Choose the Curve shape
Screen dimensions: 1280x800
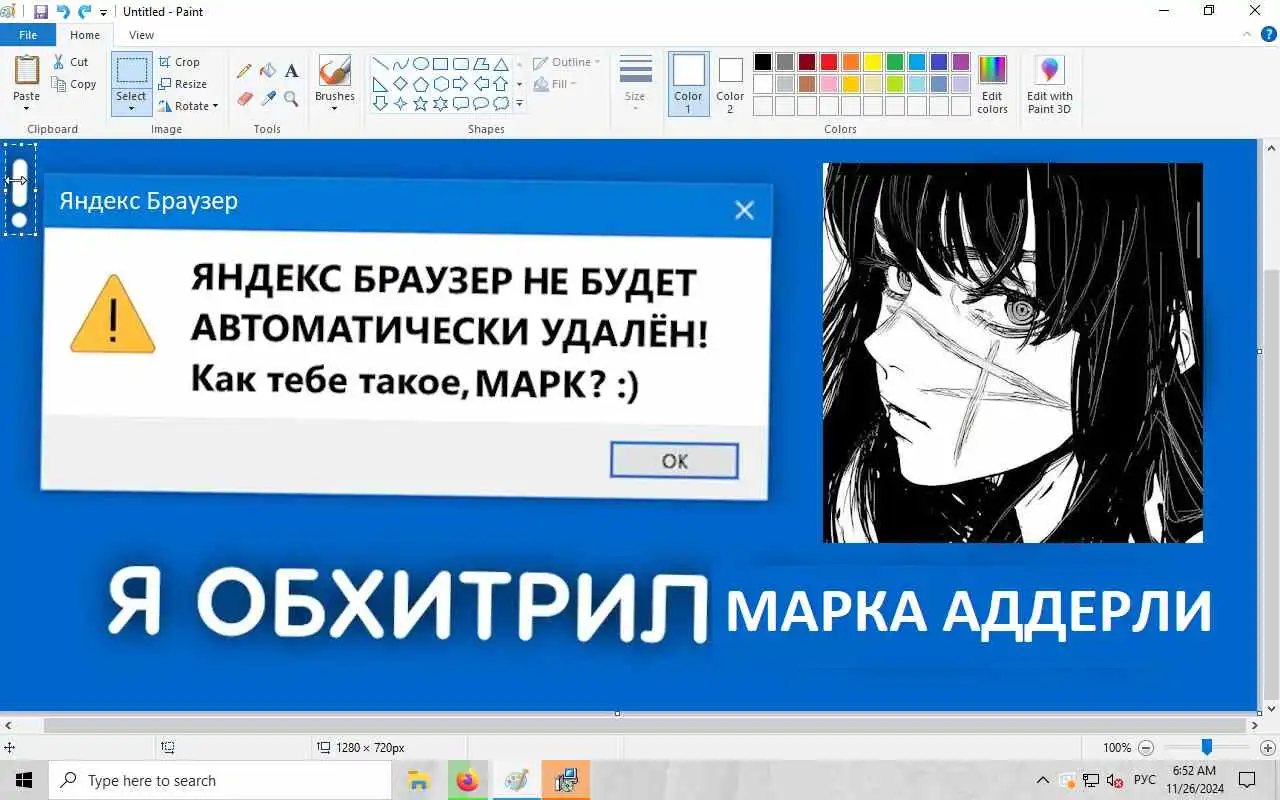tap(400, 64)
